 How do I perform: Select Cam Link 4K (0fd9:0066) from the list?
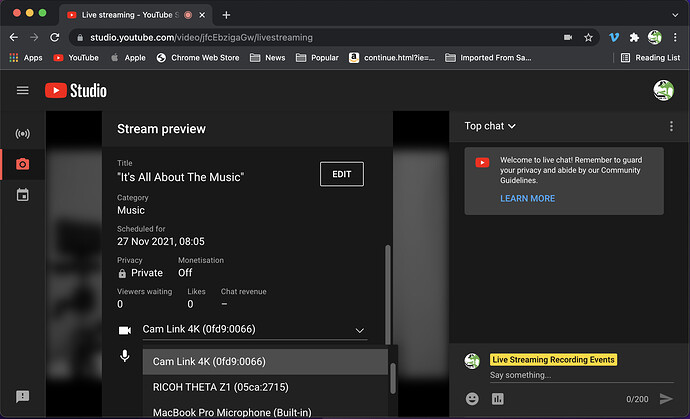click(x=265, y=362)
